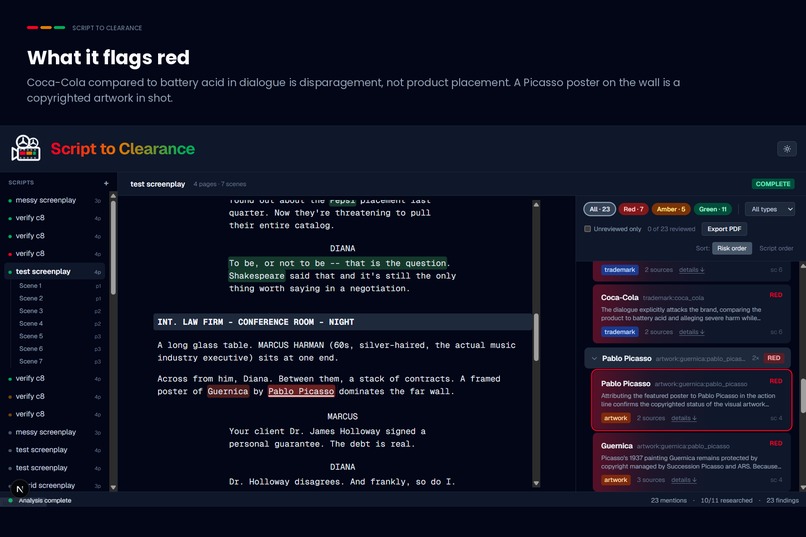Open verify c8 script with red dot

pos(56,253)
